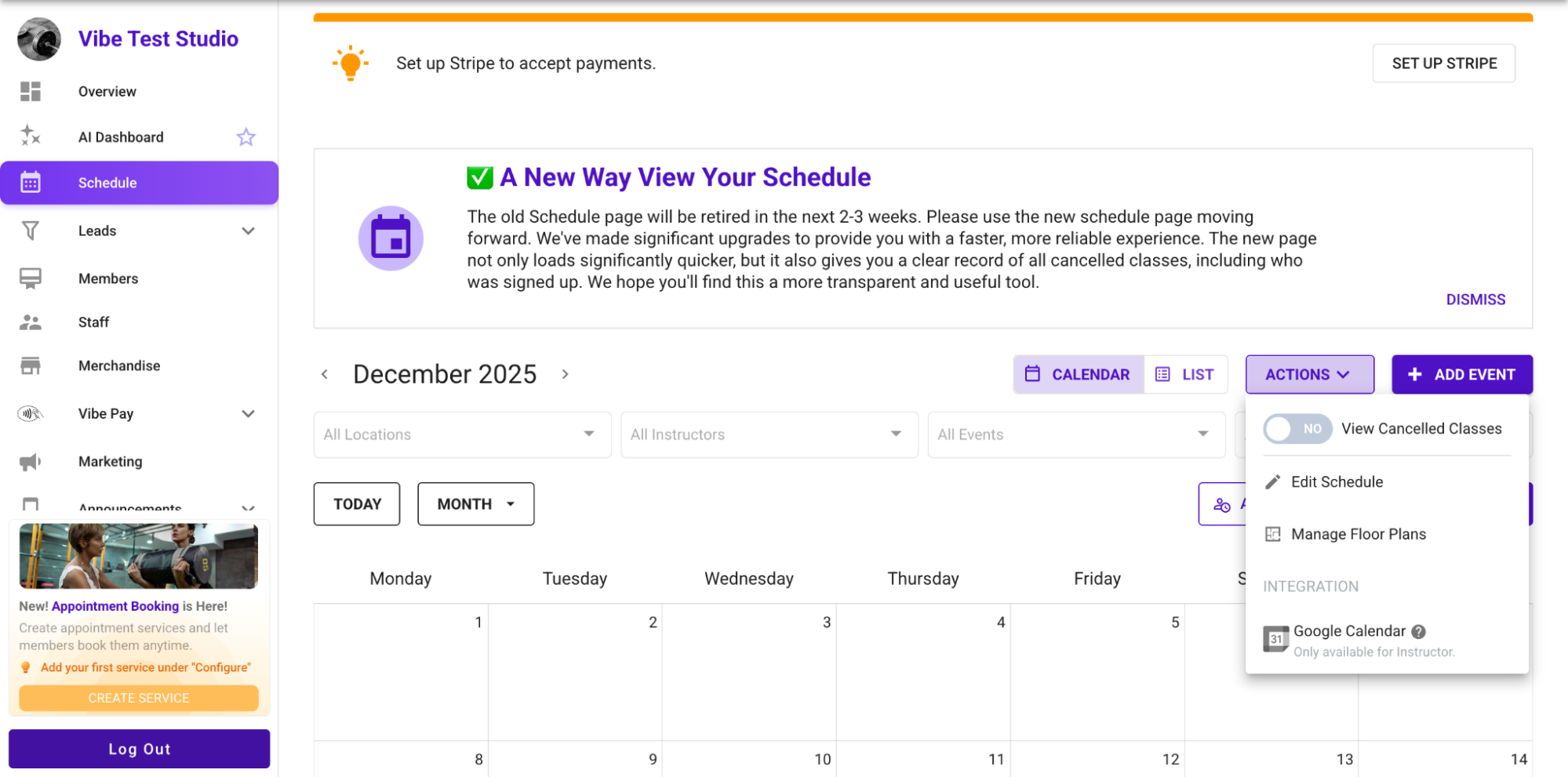This screenshot has width=1568, height=777.
Task: Click the AI Dashboard star favorite icon
Action: (x=246, y=137)
